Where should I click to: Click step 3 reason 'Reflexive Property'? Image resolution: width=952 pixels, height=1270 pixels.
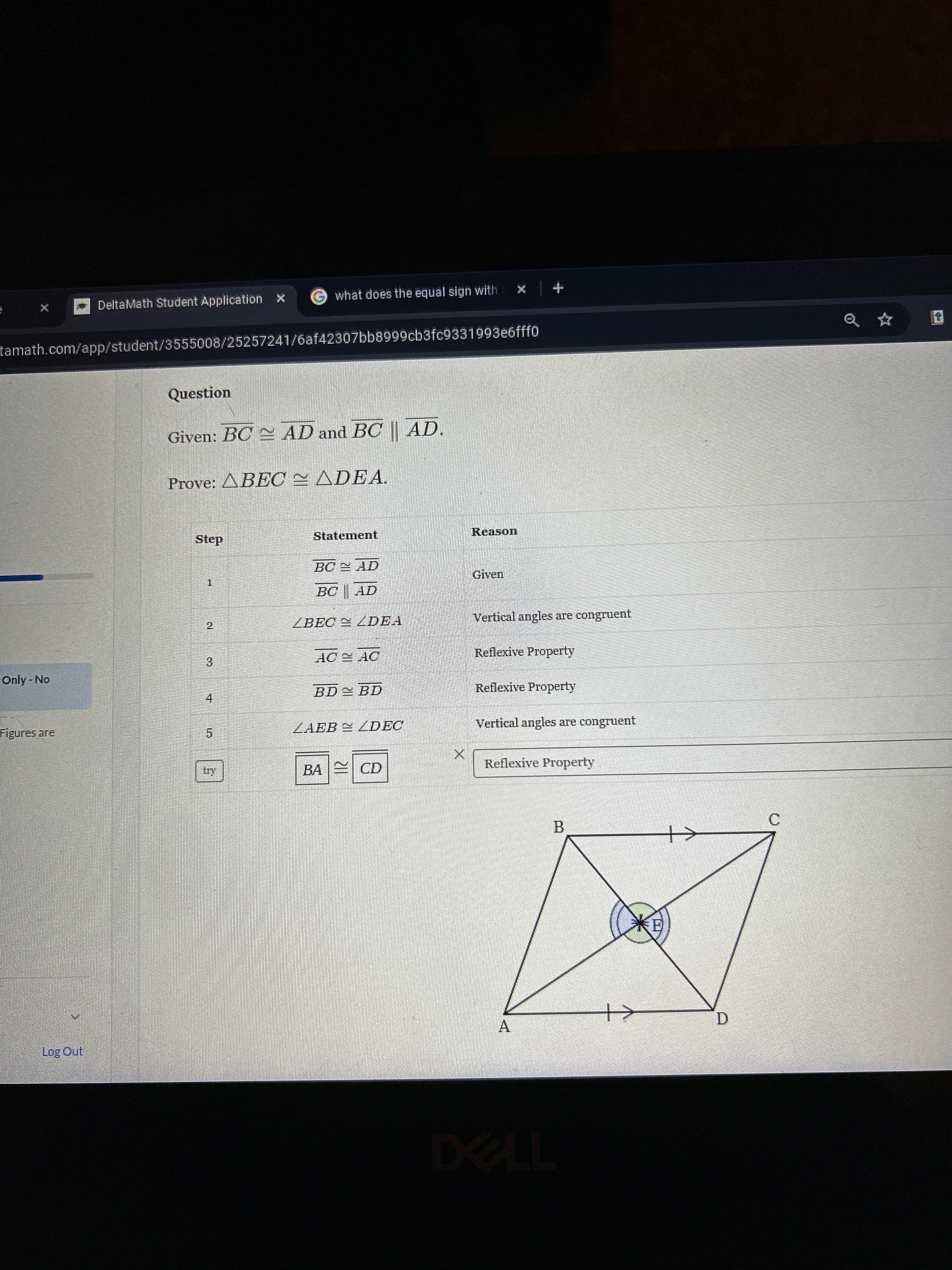click(524, 652)
